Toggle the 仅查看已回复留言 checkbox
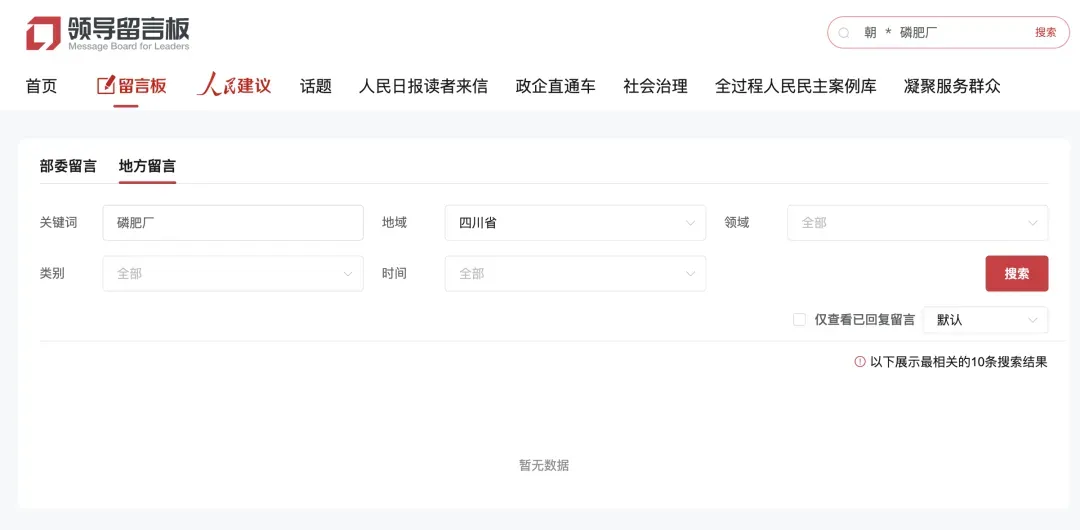Screen dimensions: 1080x530 [799, 320]
